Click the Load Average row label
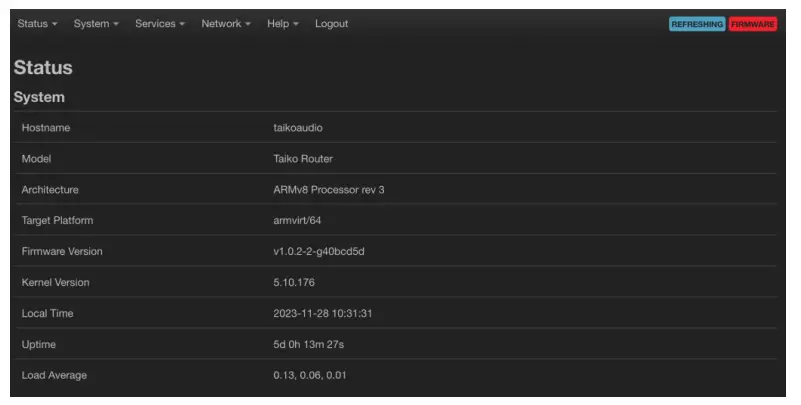Viewport: 801px width, 405px height. 54,376
